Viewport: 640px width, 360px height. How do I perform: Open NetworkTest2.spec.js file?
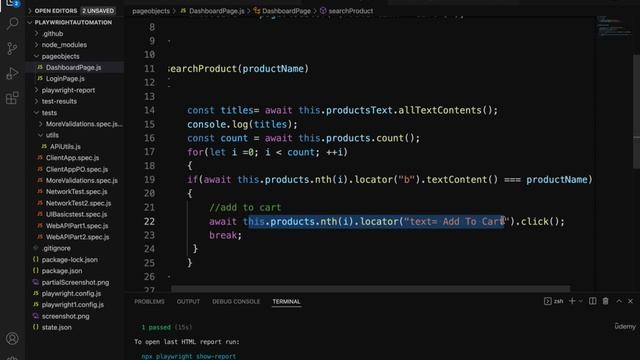click(78, 203)
